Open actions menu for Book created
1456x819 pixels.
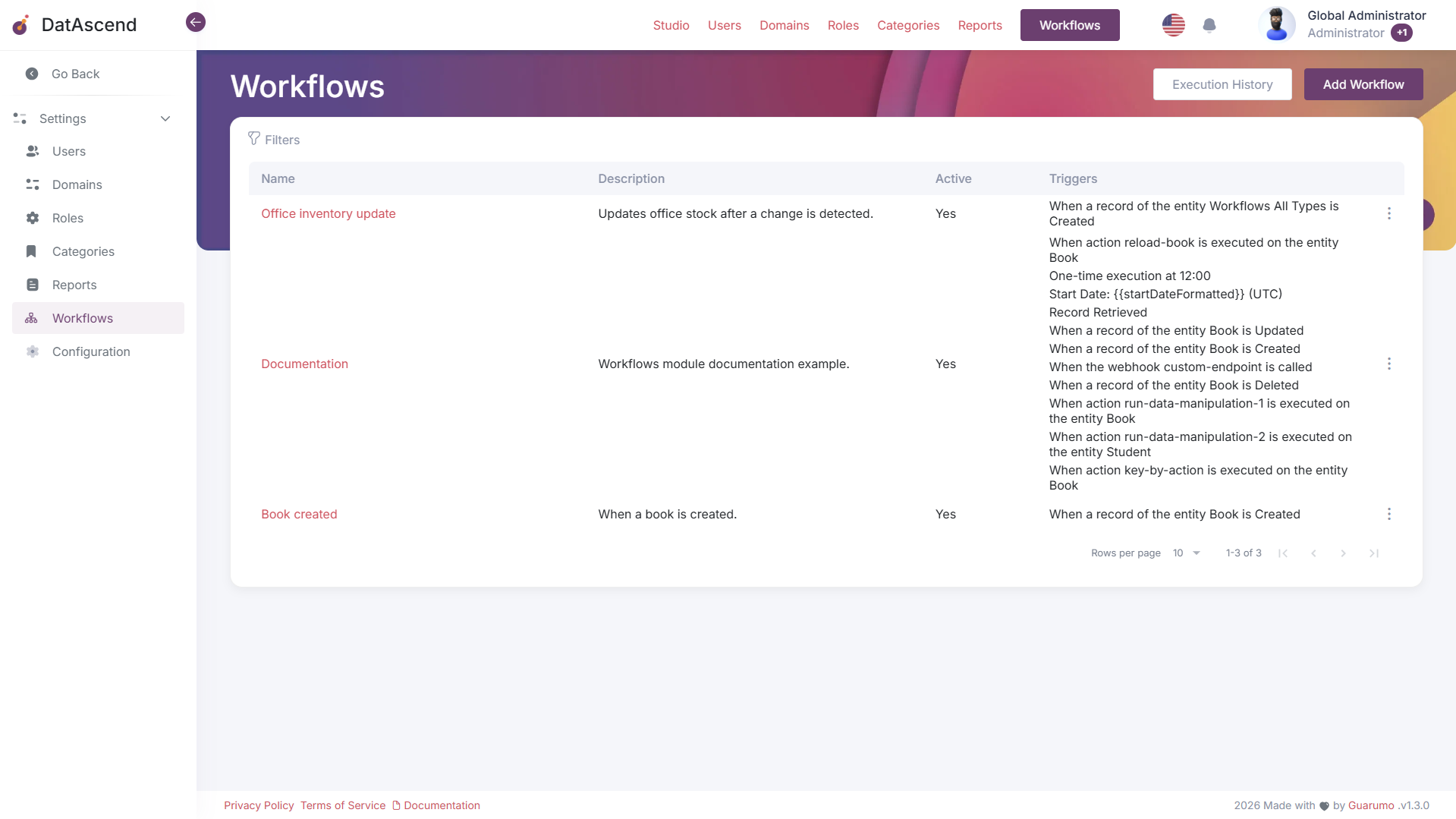(x=1388, y=514)
